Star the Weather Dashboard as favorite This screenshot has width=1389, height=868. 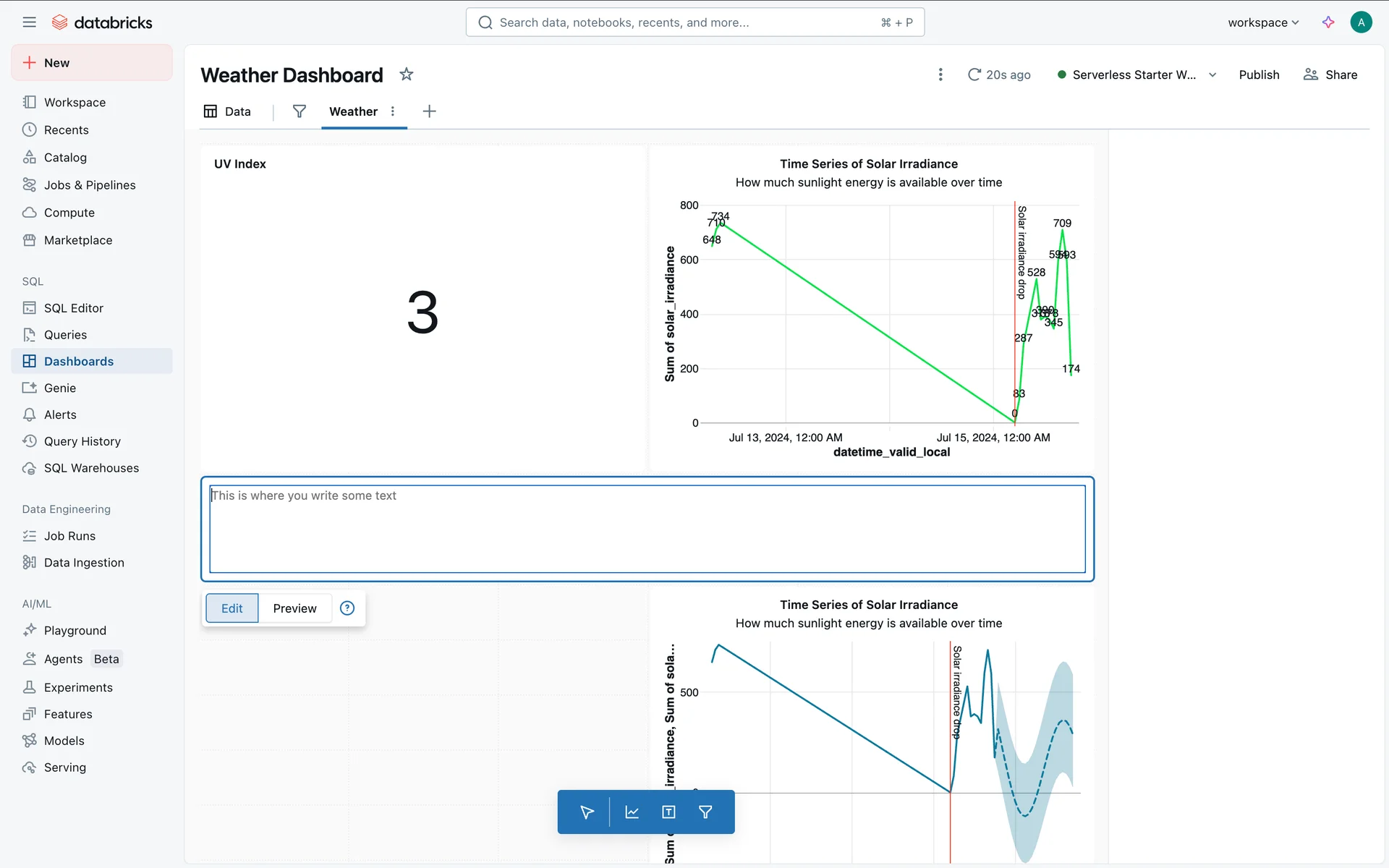point(407,75)
